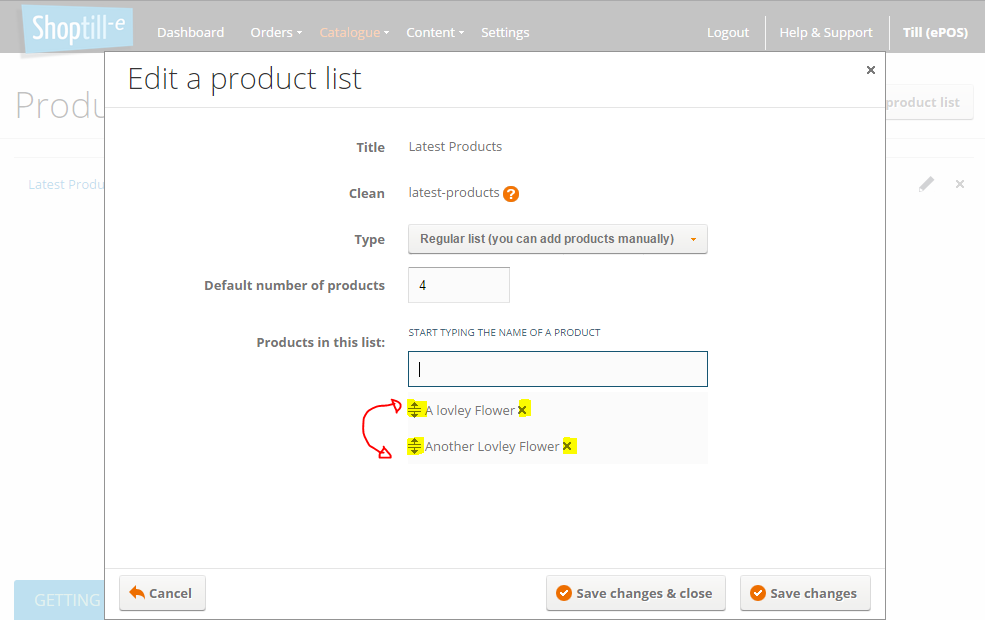Screen dimensions: 985x620
Task: Click the pencil edit icon behind dialog
Action: (x=926, y=184)
